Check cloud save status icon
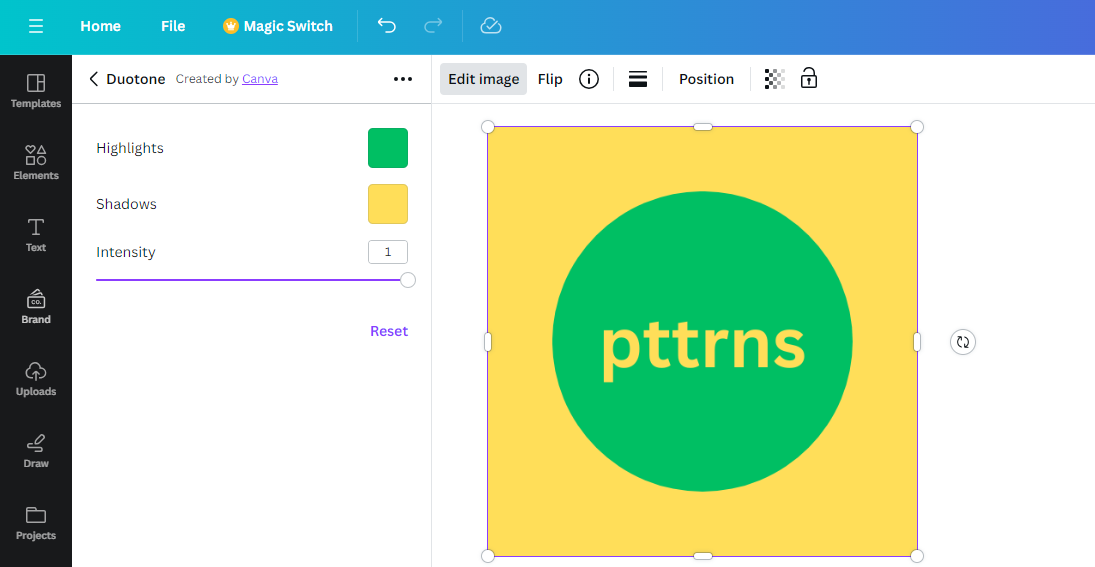1095x567 pixels. coord(491,27)
